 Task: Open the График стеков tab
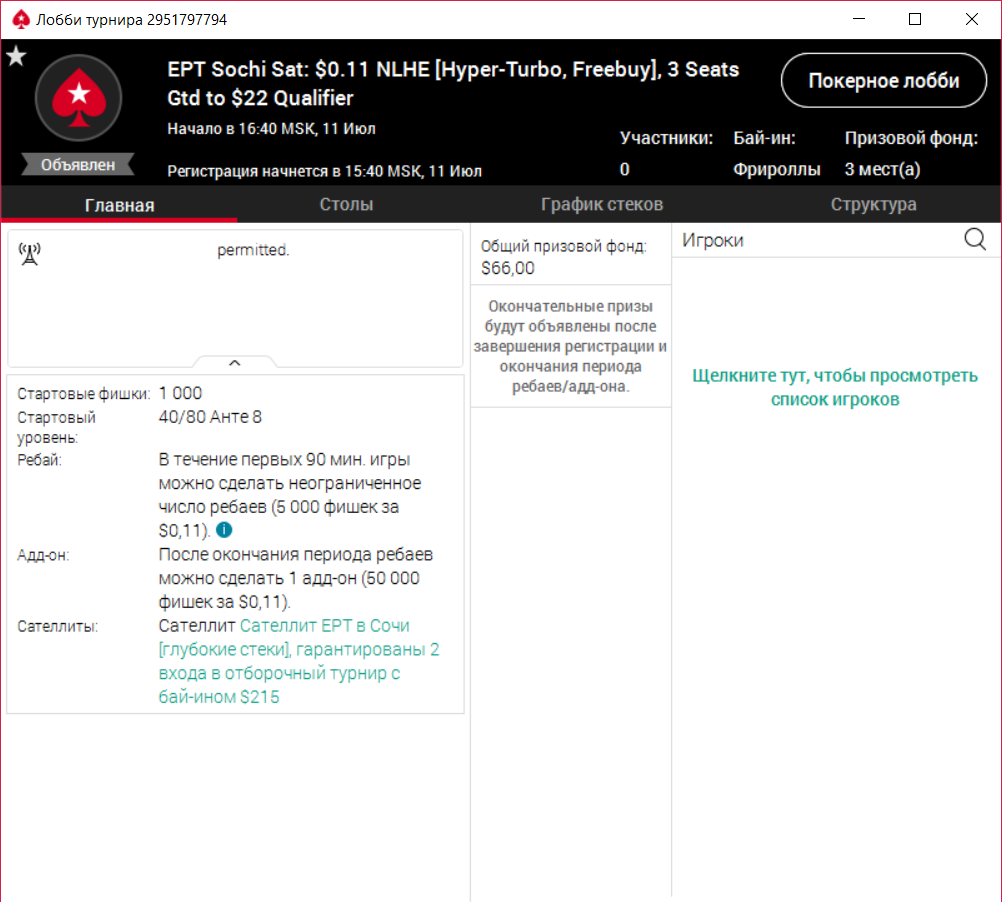coord(602,204)
